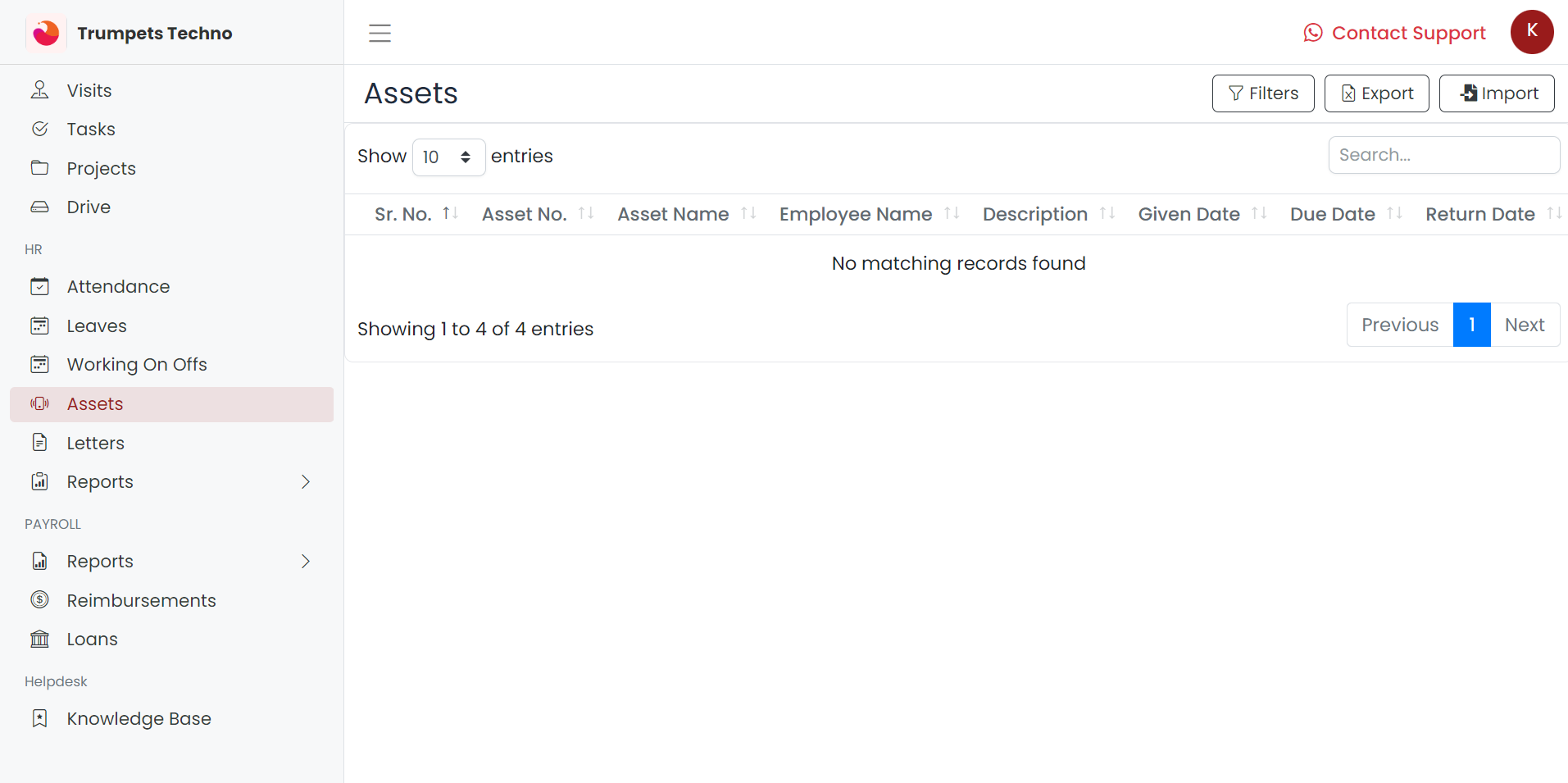Expand the HR Reports submenu
Screen dimensions: 1568x783
(306, 482)
